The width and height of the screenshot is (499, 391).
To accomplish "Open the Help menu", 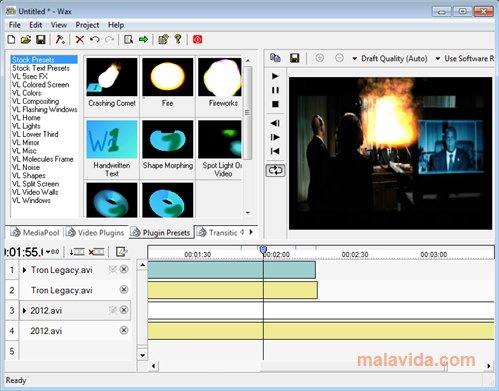I will tap(116, 25).
